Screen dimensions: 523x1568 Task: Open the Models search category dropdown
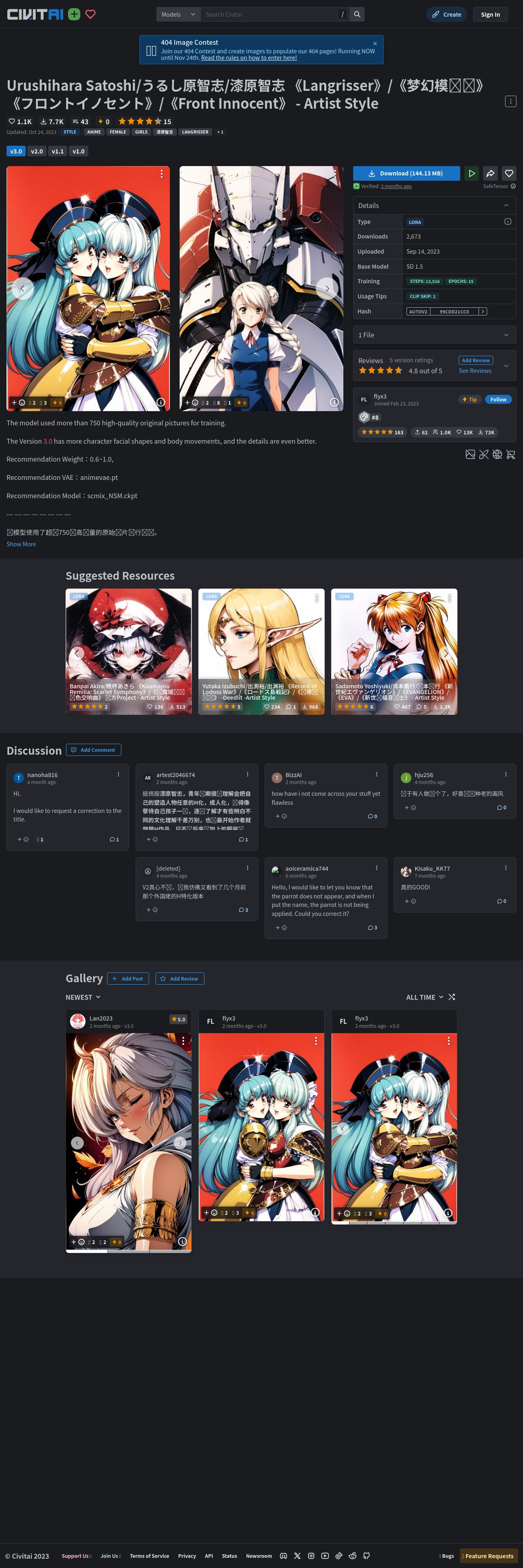(178, 14)
